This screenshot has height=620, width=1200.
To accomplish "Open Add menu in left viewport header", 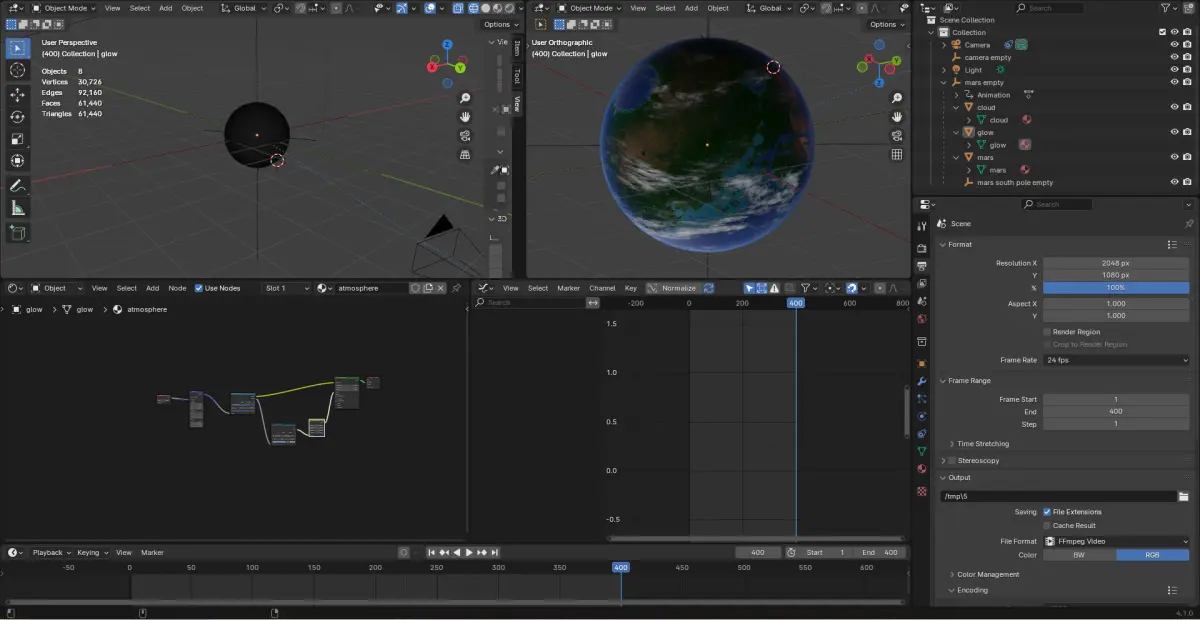I will (165, 8).
